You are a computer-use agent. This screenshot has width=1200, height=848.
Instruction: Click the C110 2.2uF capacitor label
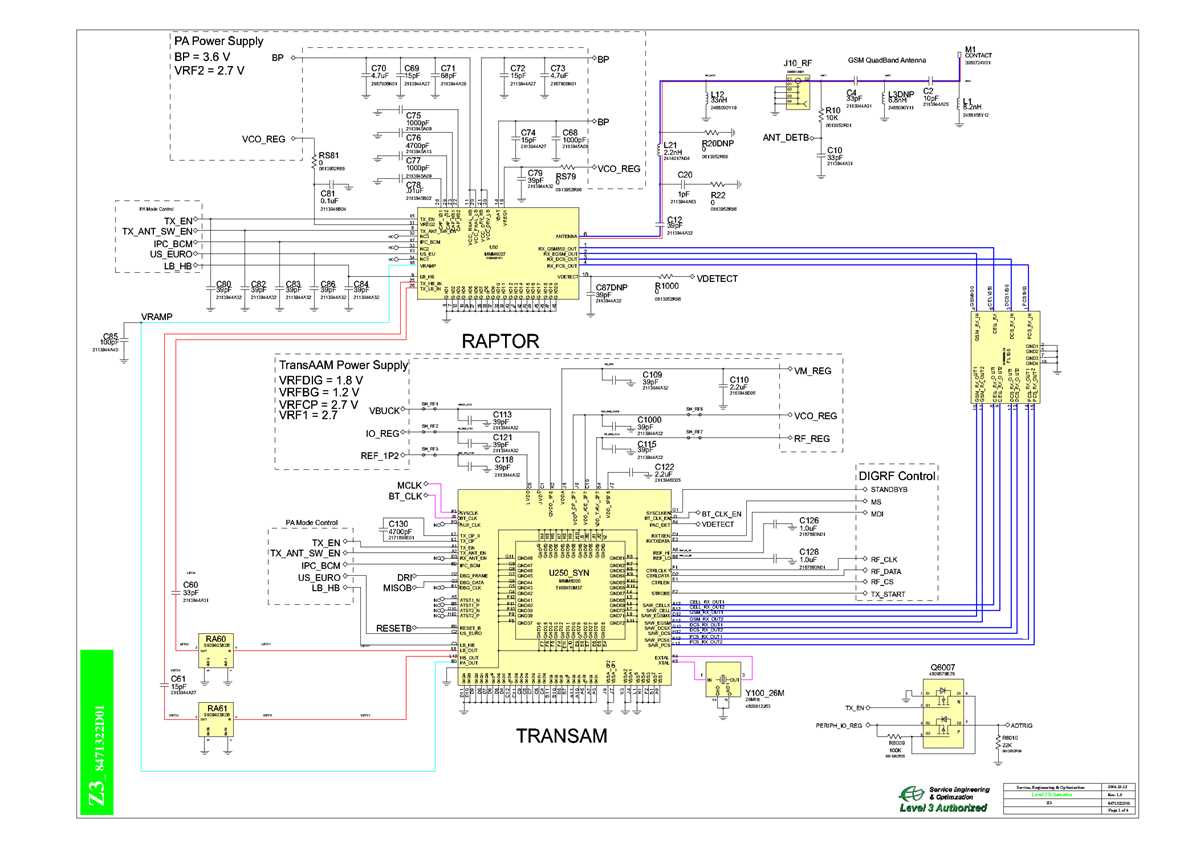coord(738,384)
